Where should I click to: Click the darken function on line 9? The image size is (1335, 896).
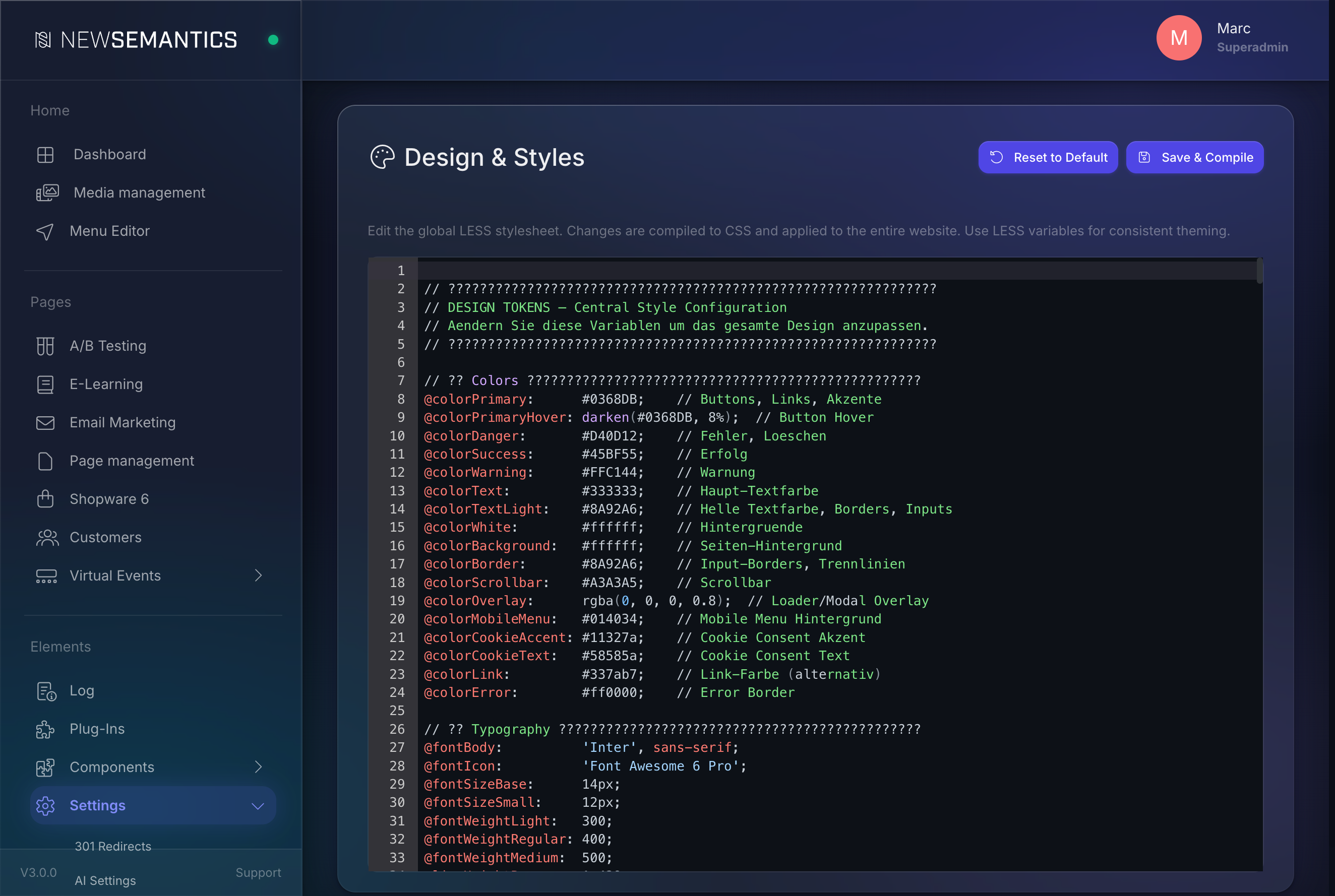click(x=605, y=417)
